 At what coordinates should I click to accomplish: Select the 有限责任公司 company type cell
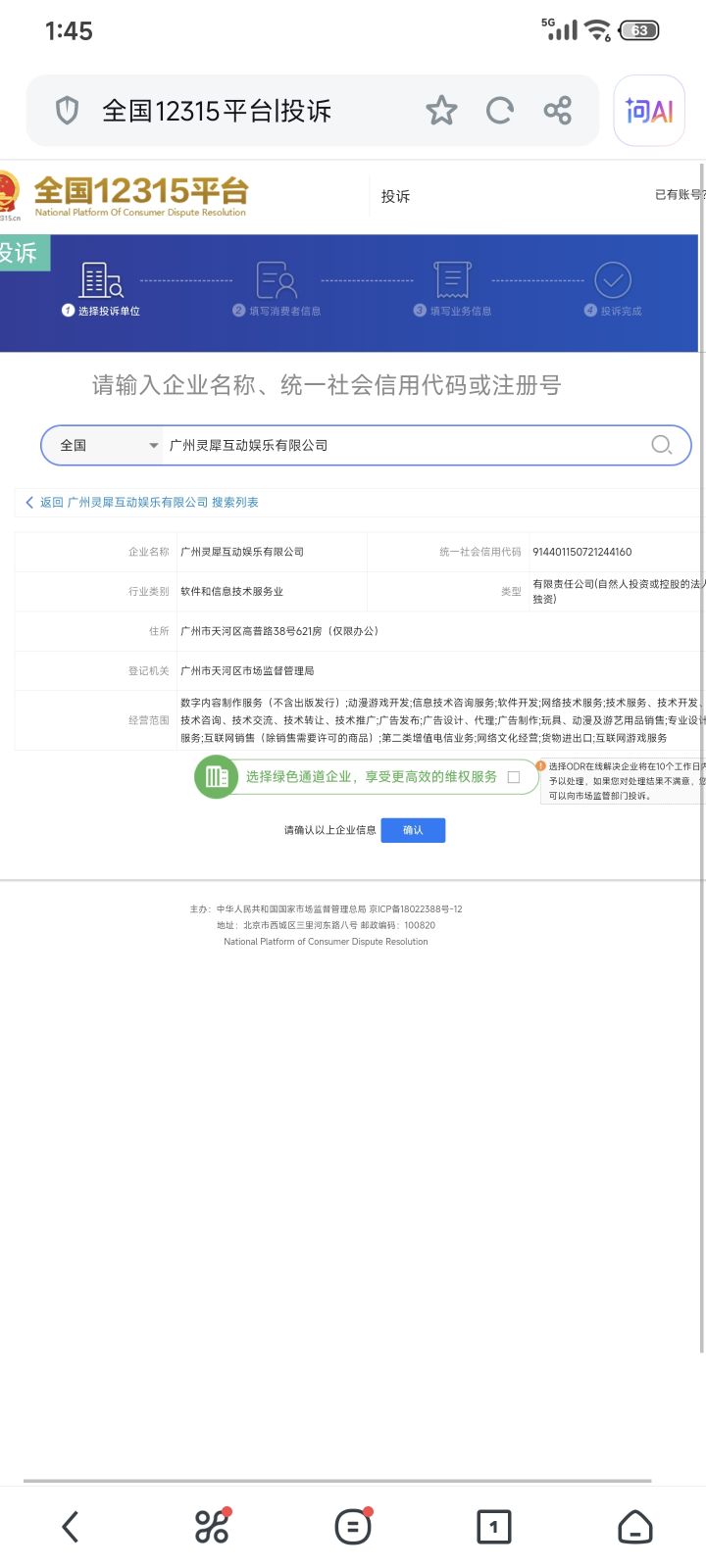click(x=618, y=591)
